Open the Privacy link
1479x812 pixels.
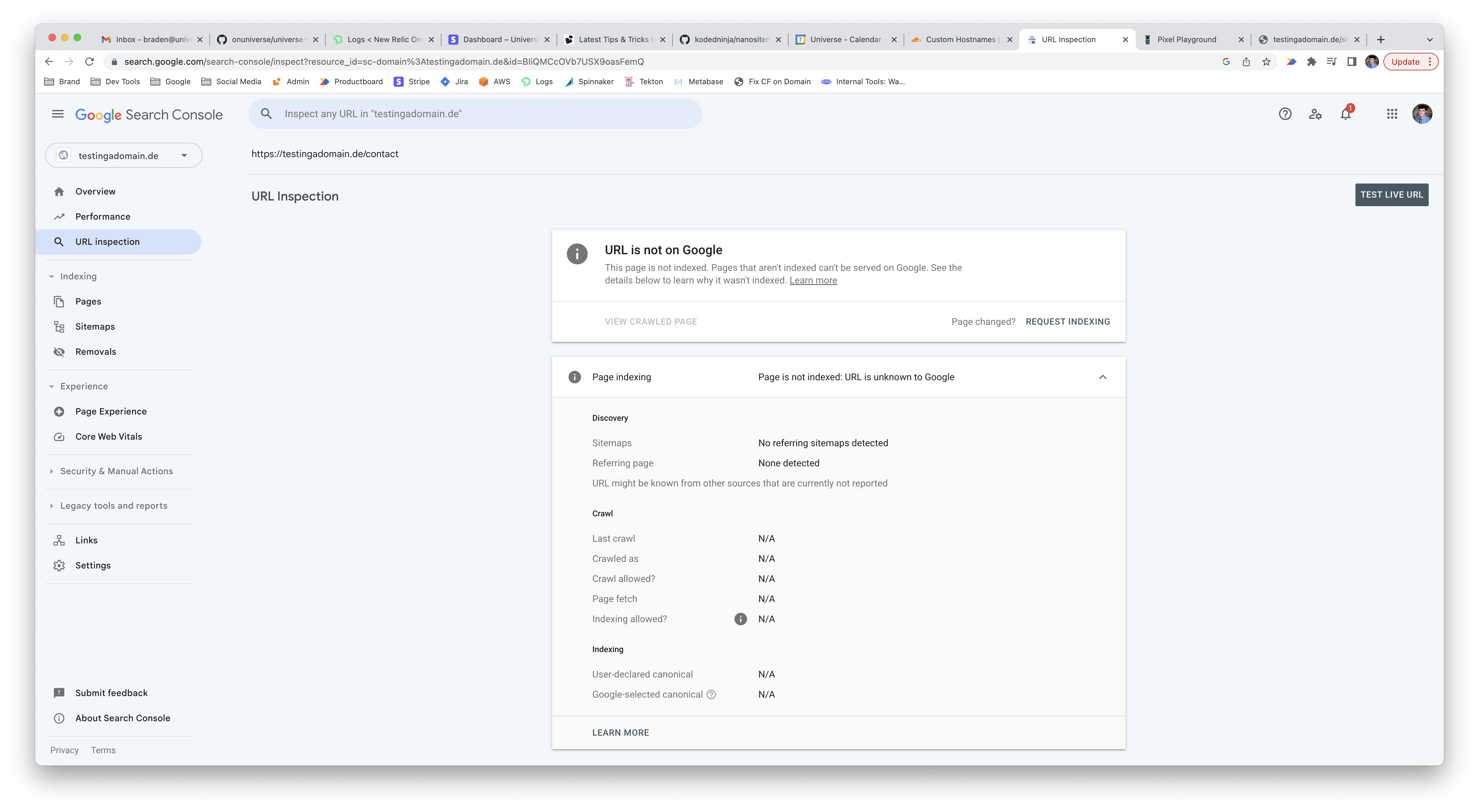(64, 750)
